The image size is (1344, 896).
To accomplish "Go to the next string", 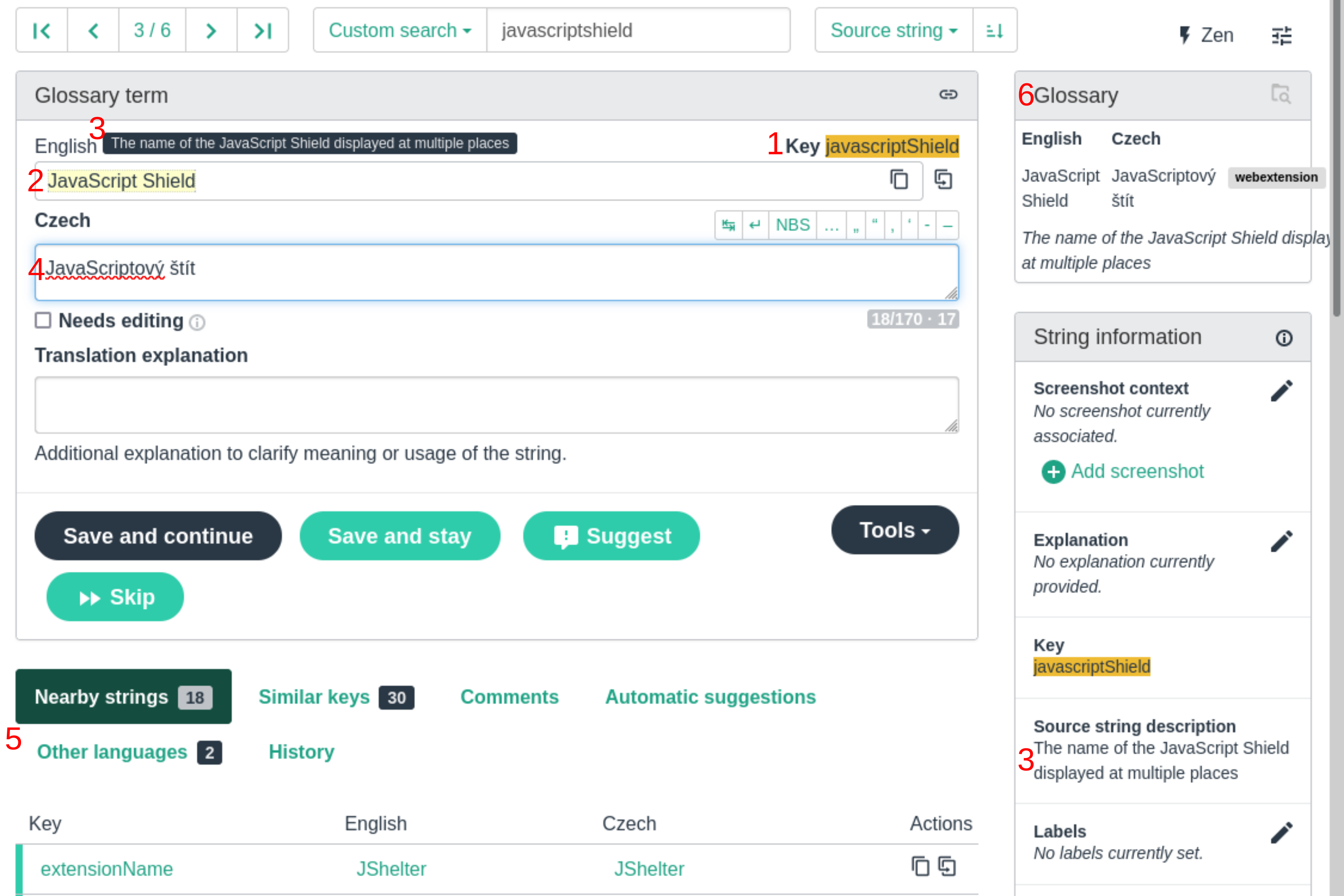I will pos(211,30).
